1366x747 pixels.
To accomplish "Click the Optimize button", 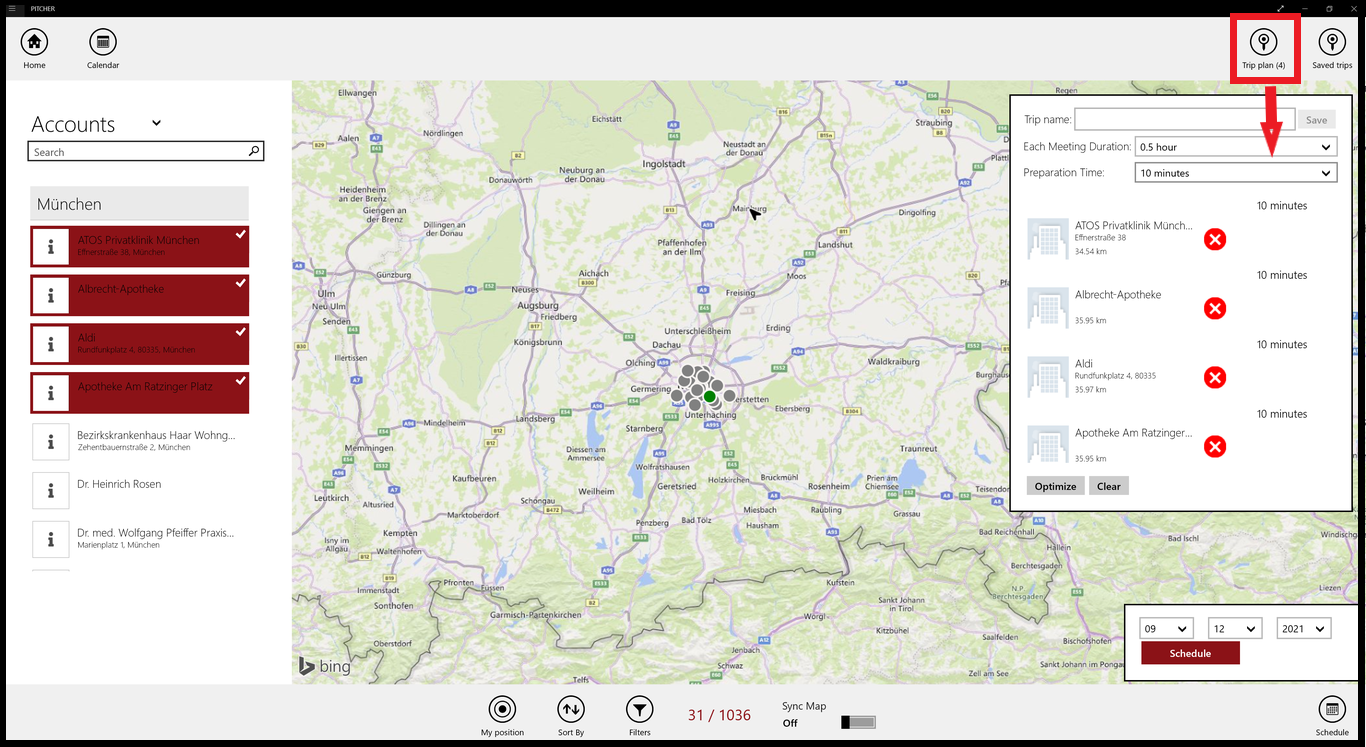I will [x=1055, y=486].
